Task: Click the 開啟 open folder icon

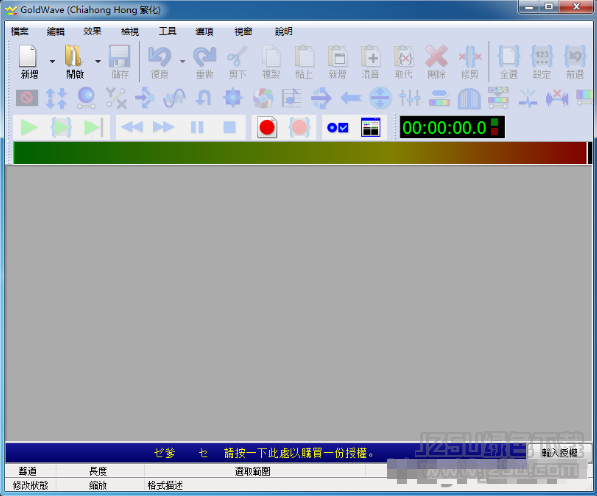Action: click(x=73, y=56)
